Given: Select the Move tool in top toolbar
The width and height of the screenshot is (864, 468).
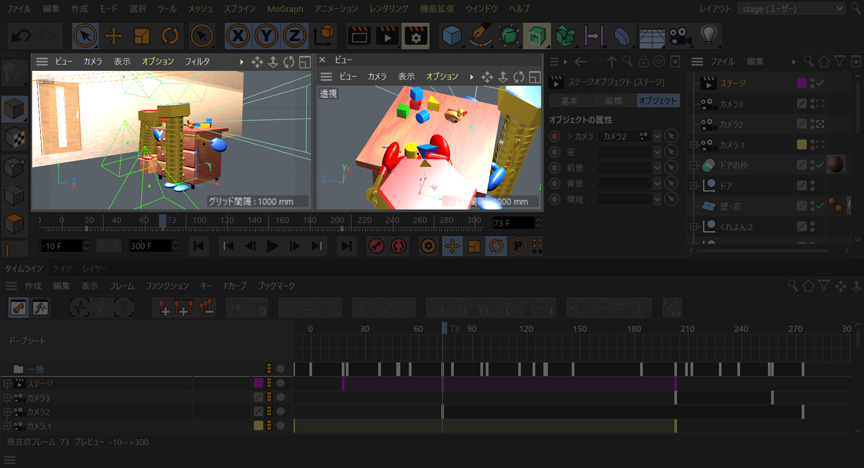Looking at the screenshot, I should tap(113, 36).
